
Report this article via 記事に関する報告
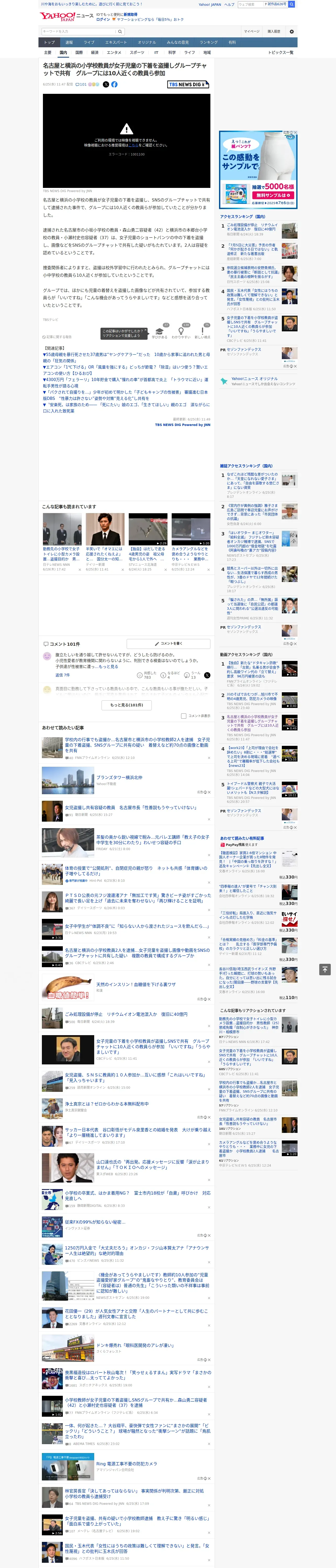[57, 337]
